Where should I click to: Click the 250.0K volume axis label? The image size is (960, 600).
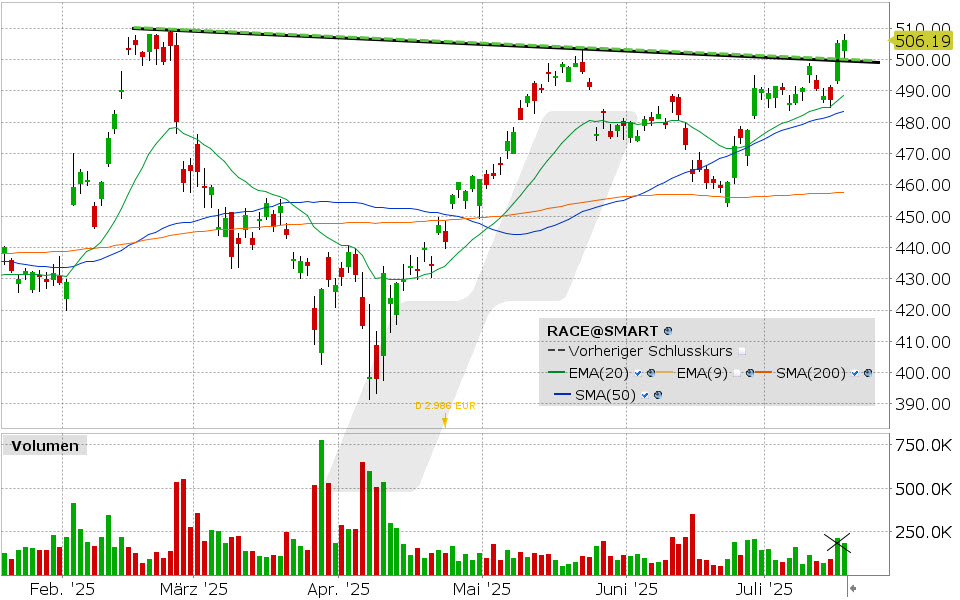click(923, 533)
